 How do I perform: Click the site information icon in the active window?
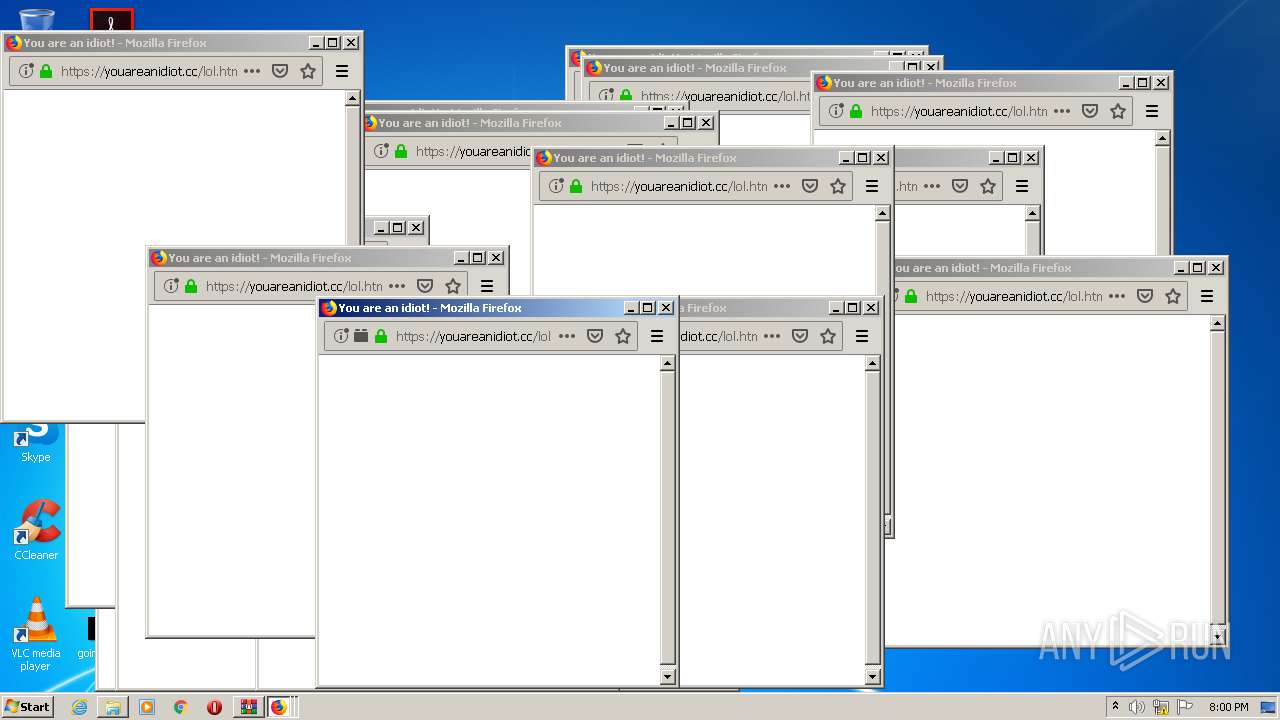(x=341, y=336)
